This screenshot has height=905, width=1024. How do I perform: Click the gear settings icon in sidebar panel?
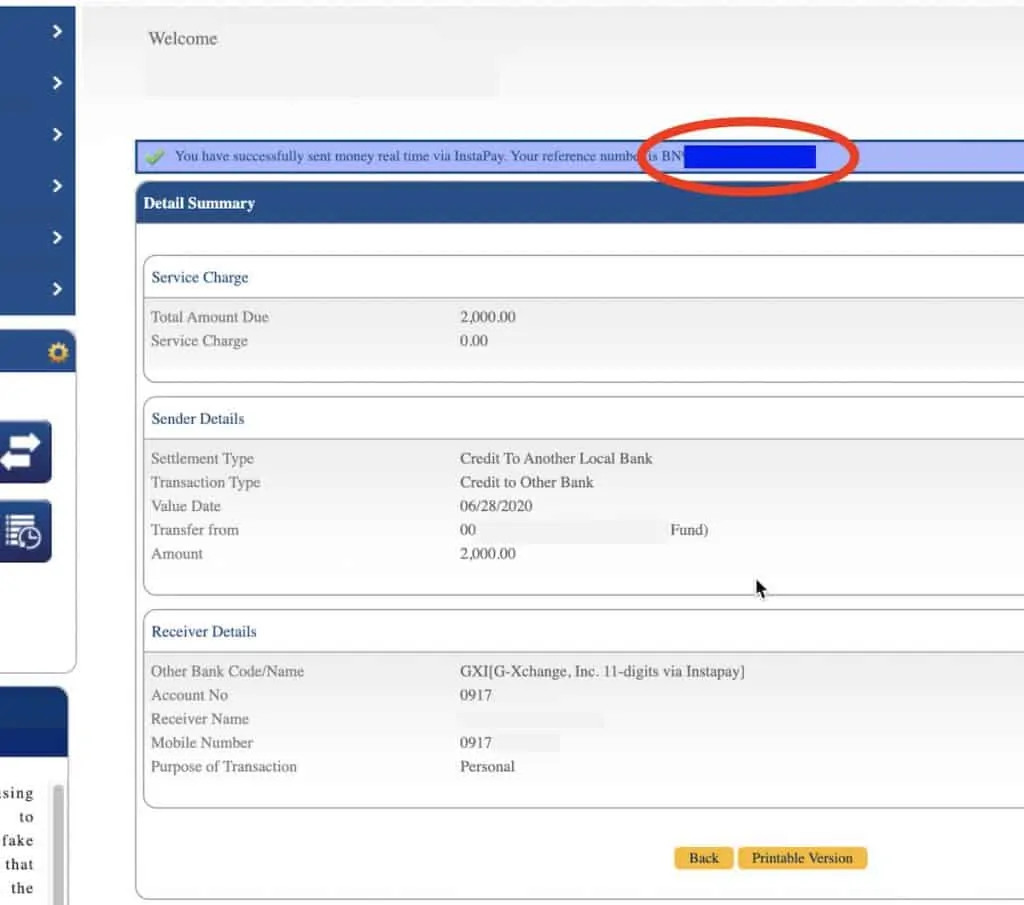58,353
